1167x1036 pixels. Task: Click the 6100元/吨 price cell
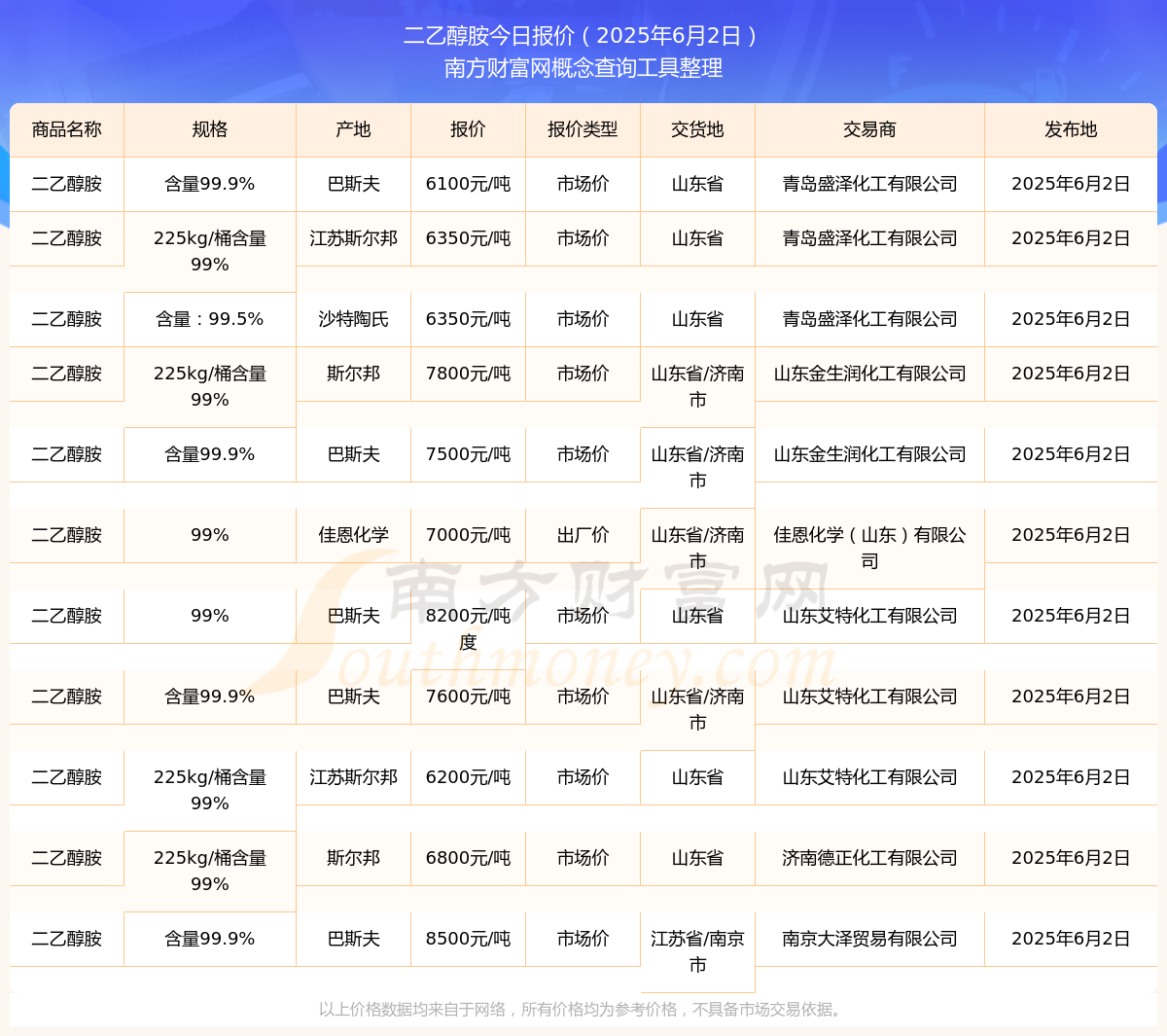coord(468,184)
